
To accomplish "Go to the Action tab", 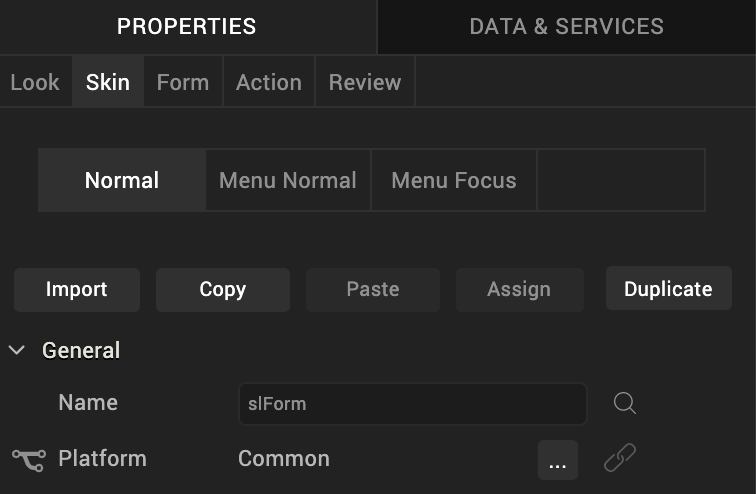I will click(x=268, y=82).
